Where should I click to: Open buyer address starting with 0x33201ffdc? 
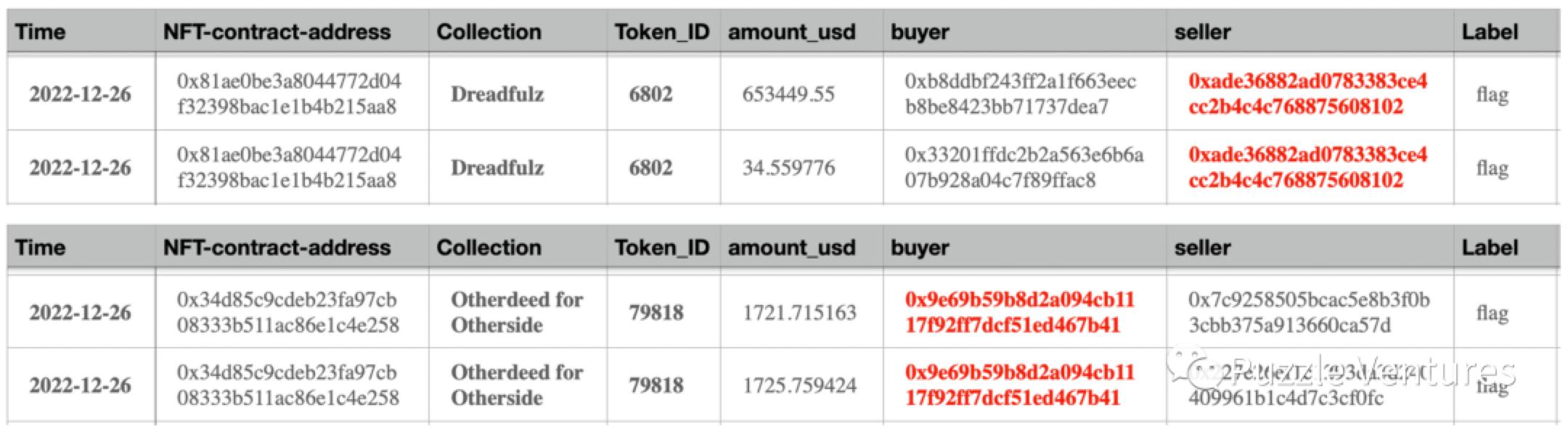(x=1024, y=168)
